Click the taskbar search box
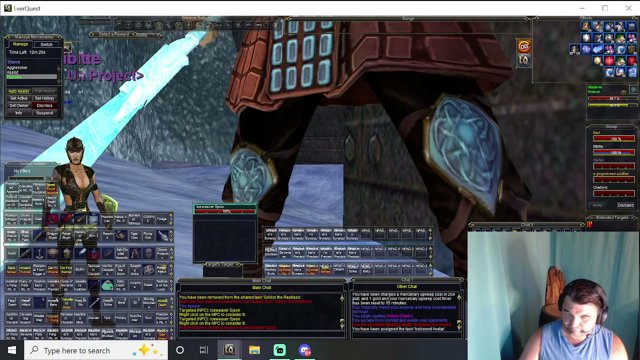 tap(96, 350)
